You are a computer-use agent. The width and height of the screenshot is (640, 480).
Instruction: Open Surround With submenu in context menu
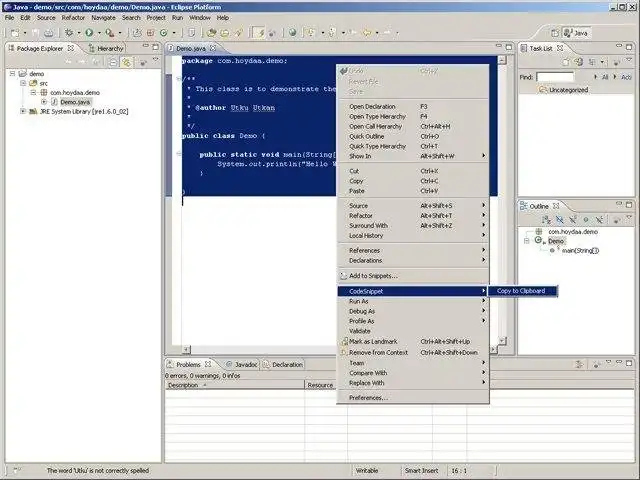(413, 226)
